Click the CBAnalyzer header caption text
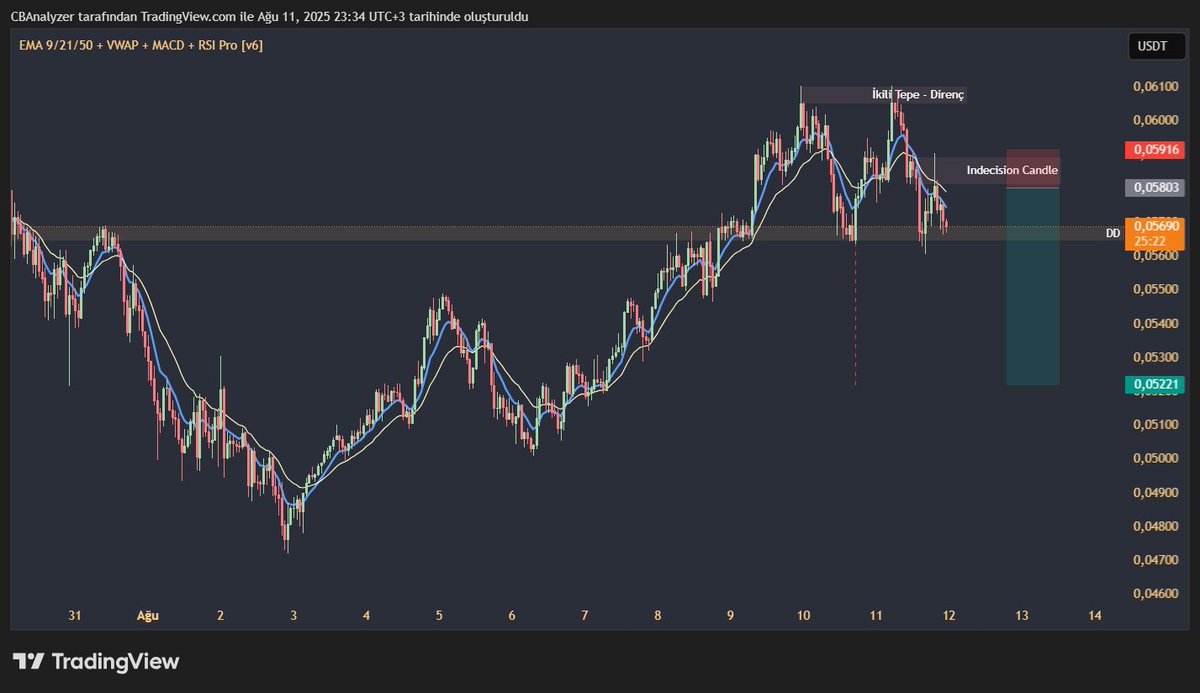This screenshot has width=1200, height=693. point(269,16)
